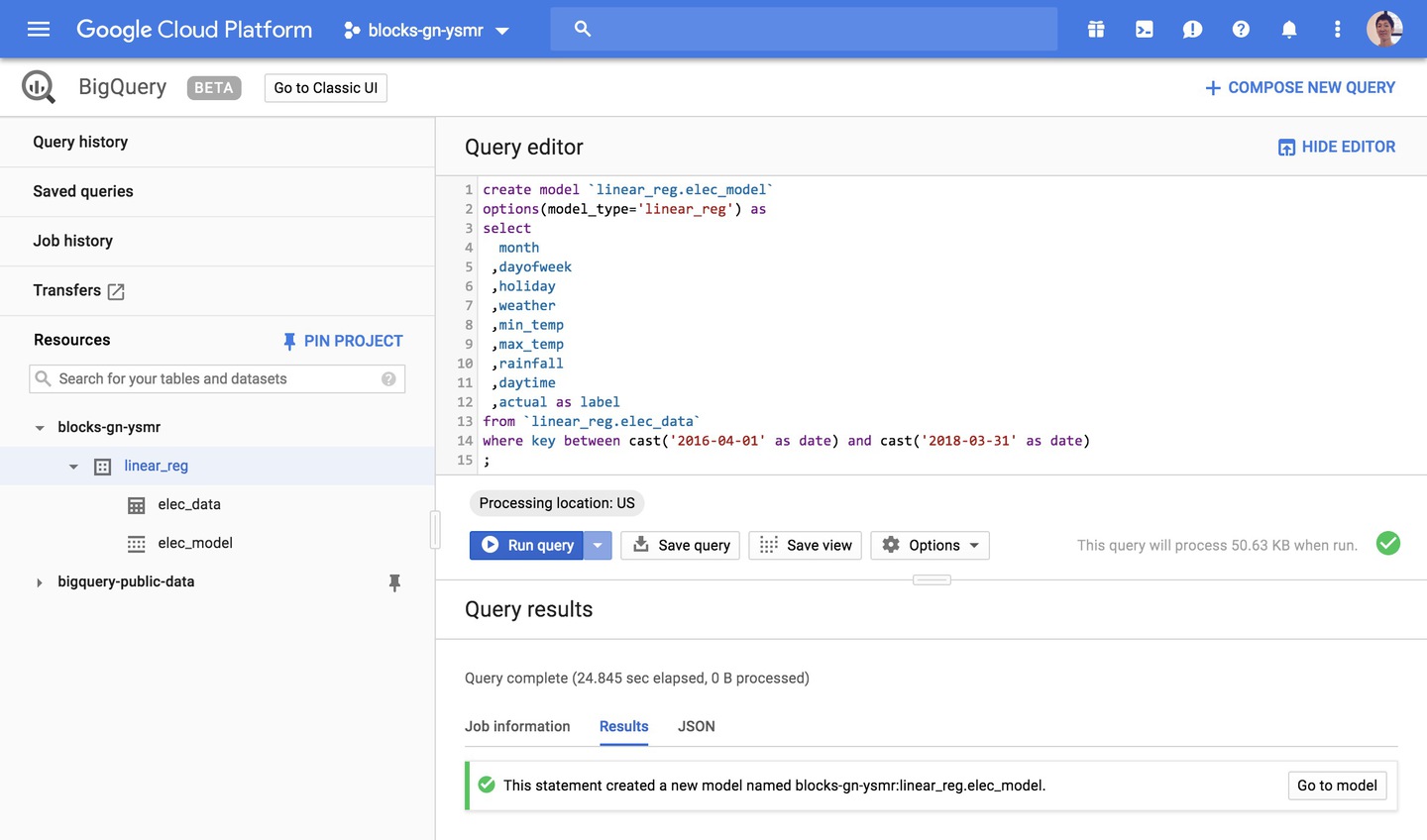This screenshot has width=1427, height=840.
Task: Switch to JSON tab
Action: click(697, 726)
